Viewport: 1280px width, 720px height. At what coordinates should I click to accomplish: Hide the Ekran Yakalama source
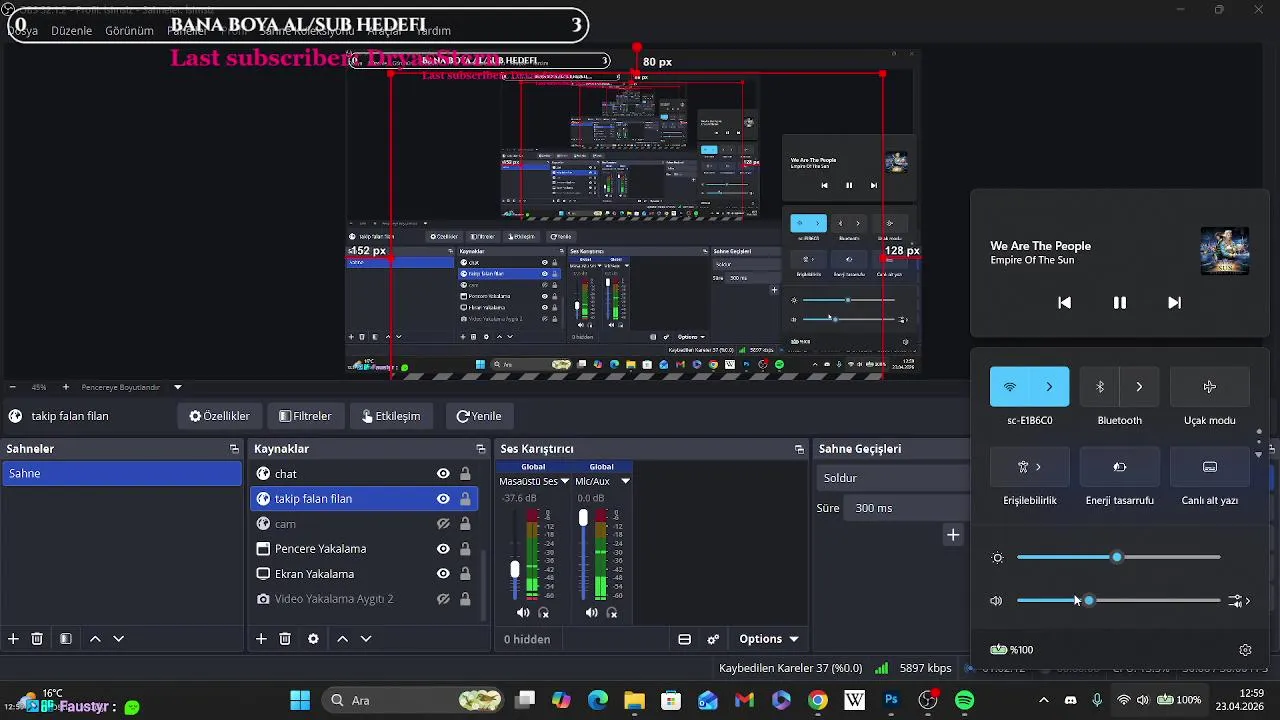click(443, 574)
